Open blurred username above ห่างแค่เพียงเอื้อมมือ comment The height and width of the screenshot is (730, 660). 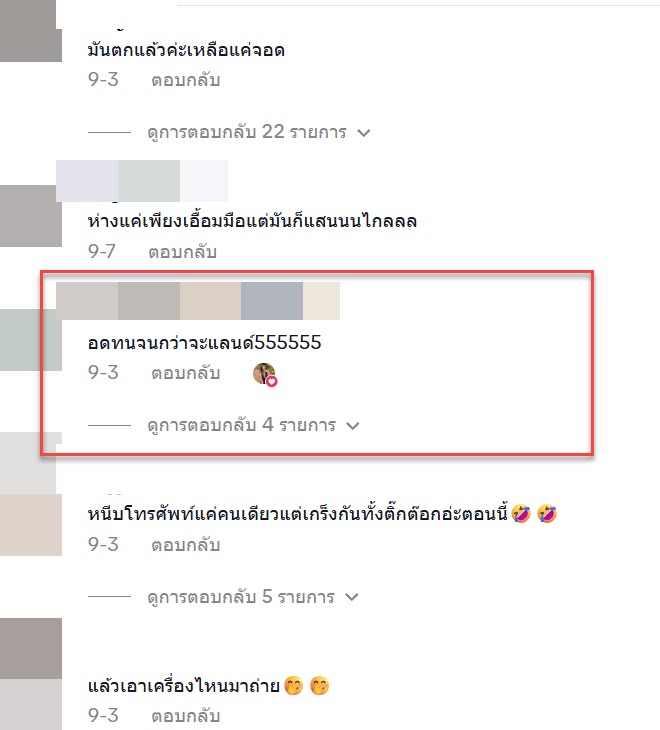[142, 181]
